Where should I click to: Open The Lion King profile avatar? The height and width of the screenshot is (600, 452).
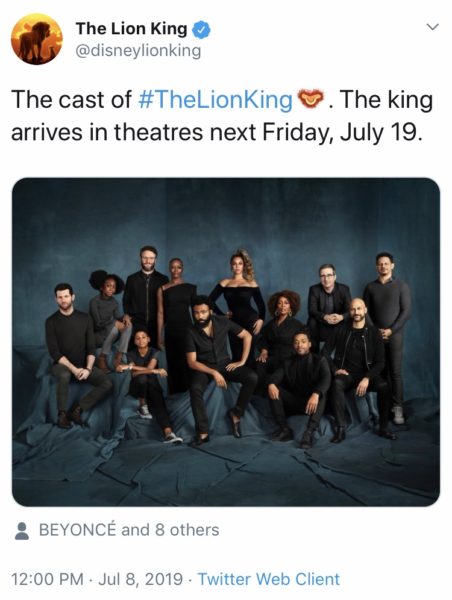(x=37, y=39)
